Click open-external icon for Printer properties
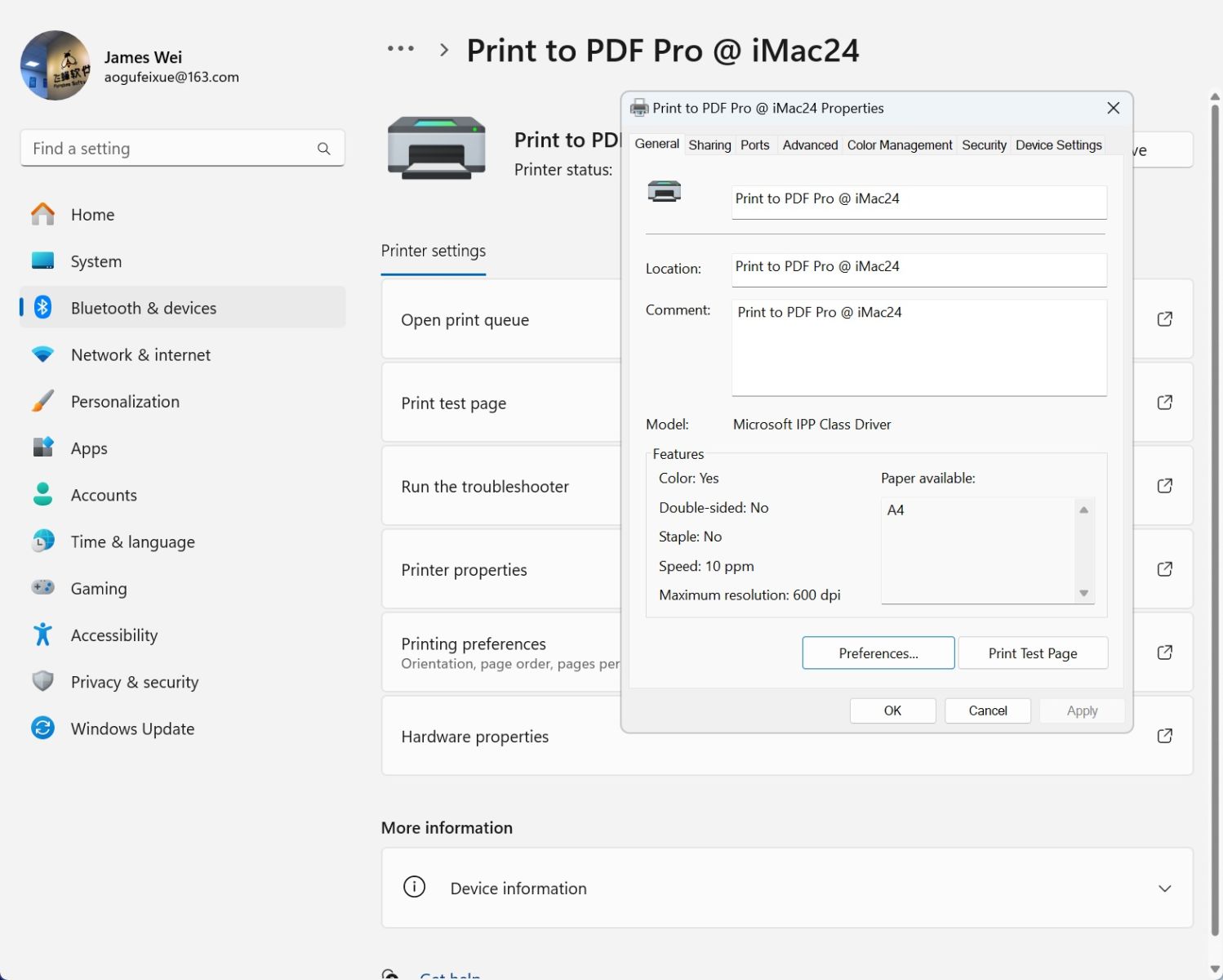Screen dimensions: 1223x980 coord(1165,568)
